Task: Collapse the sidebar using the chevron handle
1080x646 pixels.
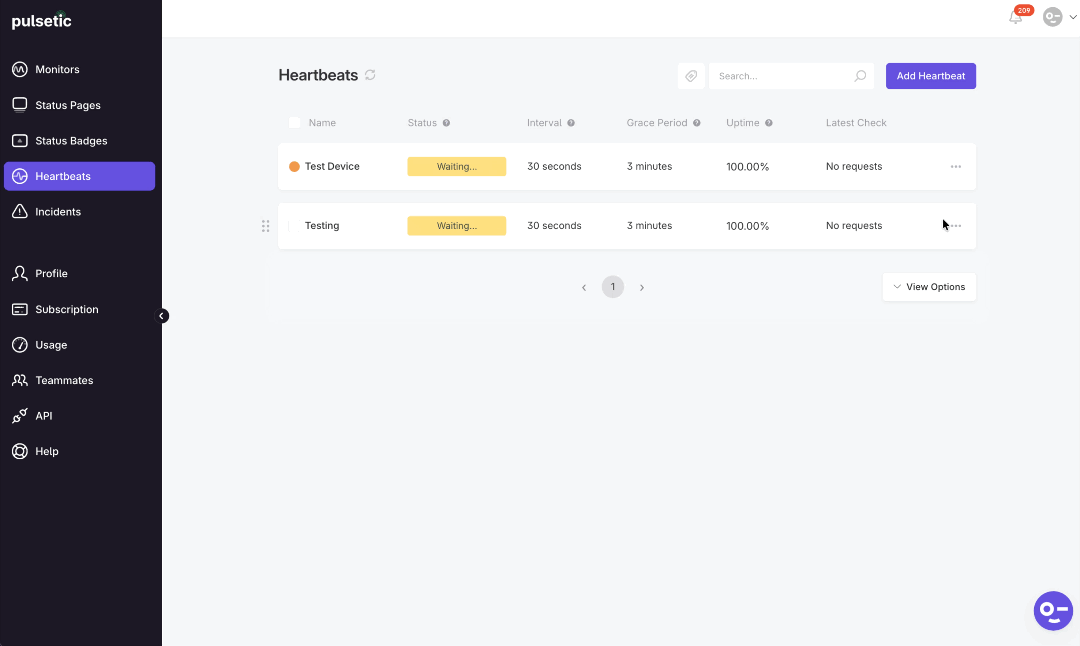Action: coord(162,315)
